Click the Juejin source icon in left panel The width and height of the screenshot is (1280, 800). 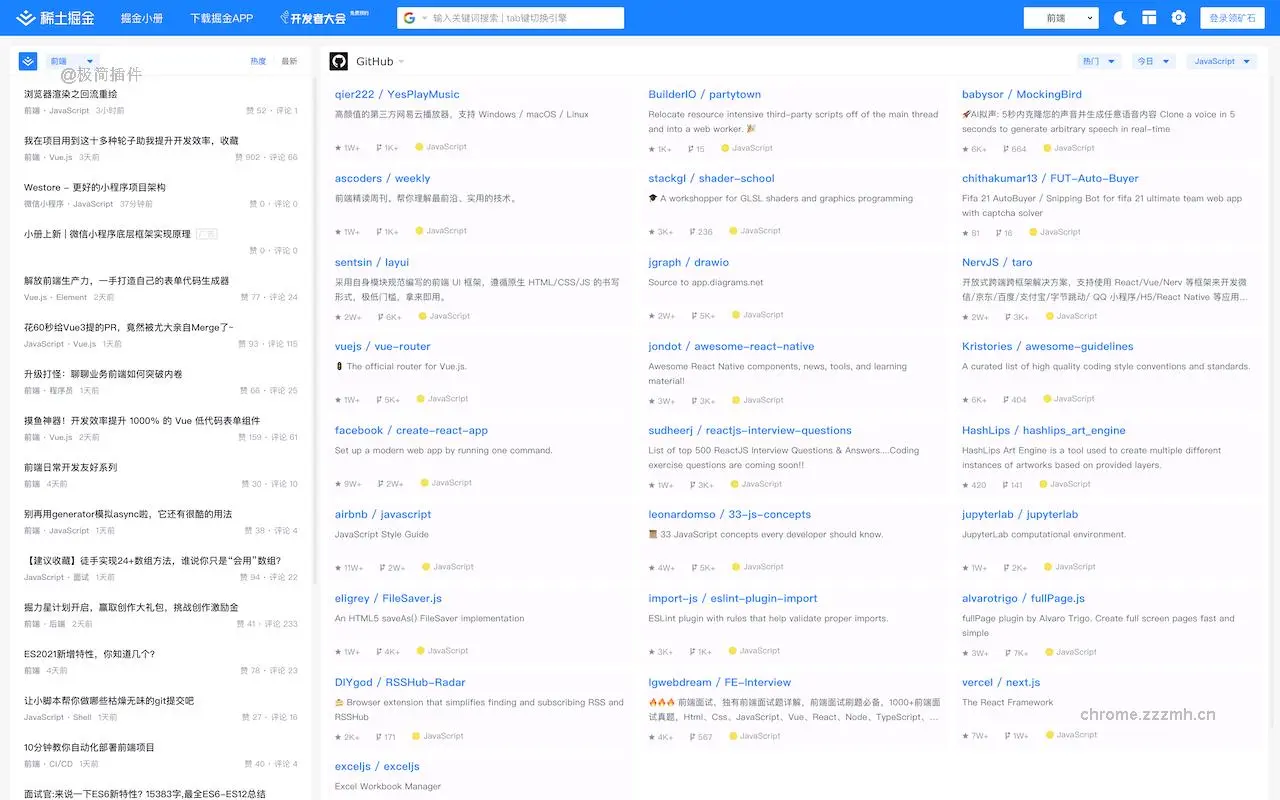click(x=28, y=61)
